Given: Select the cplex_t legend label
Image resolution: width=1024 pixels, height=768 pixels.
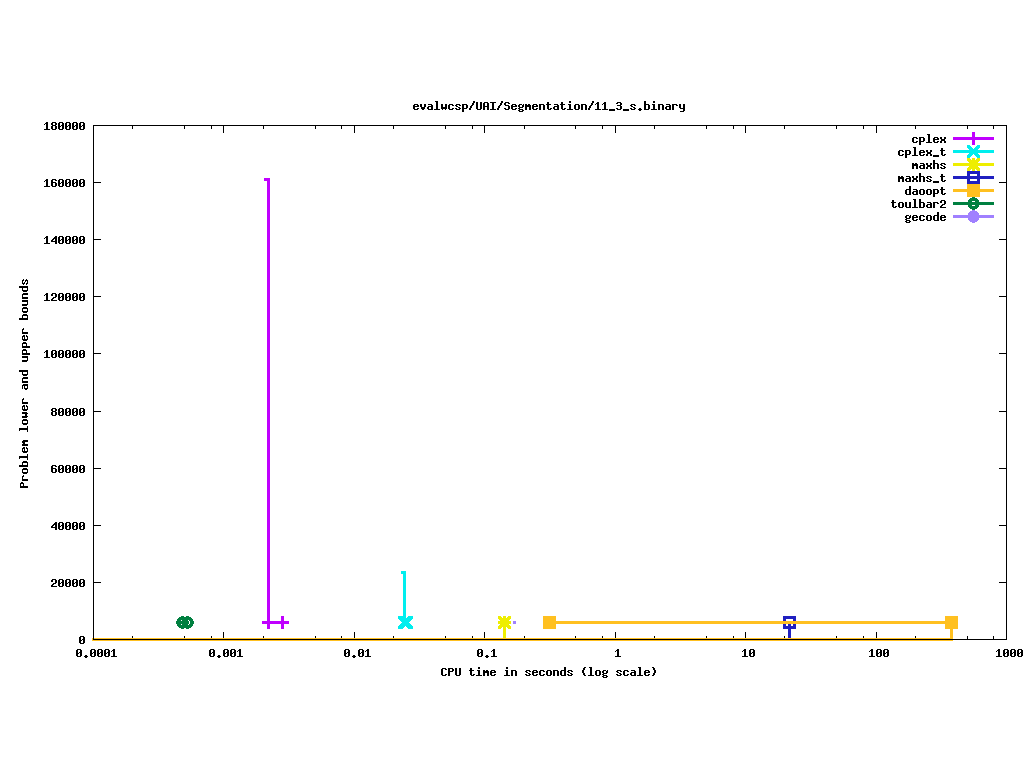Looking at the screenshot, I should (921, 152).
